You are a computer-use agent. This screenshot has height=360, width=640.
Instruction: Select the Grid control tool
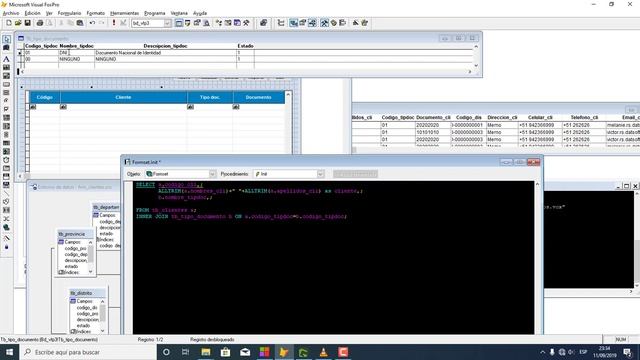pyautogui.click(x=7, y=143)
